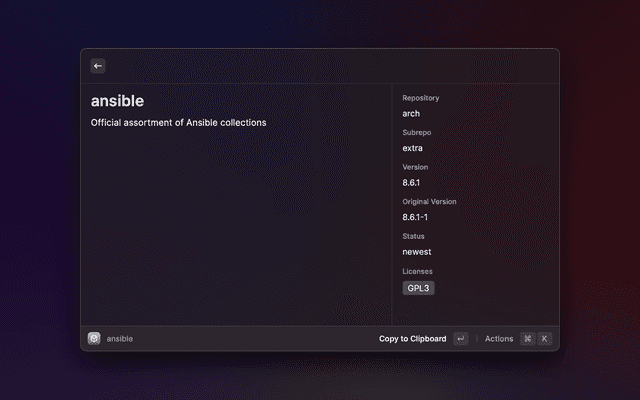Select the extra subrepo value
The image size is (640, 400).
click(x=412, y=148)
